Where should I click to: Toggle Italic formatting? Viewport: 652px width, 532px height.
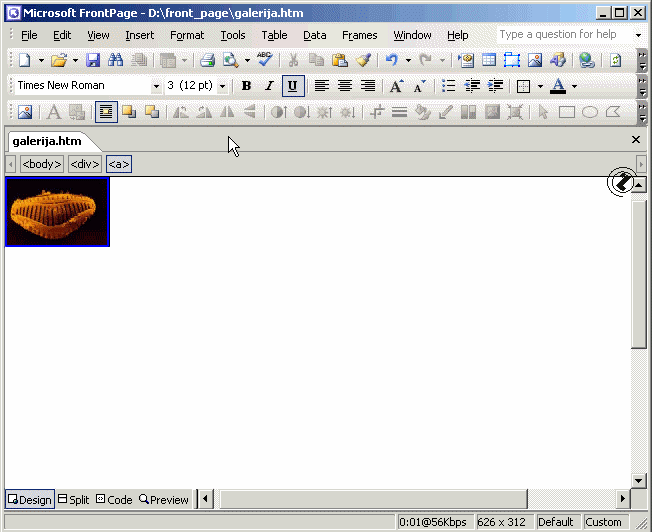click(269, 86)
